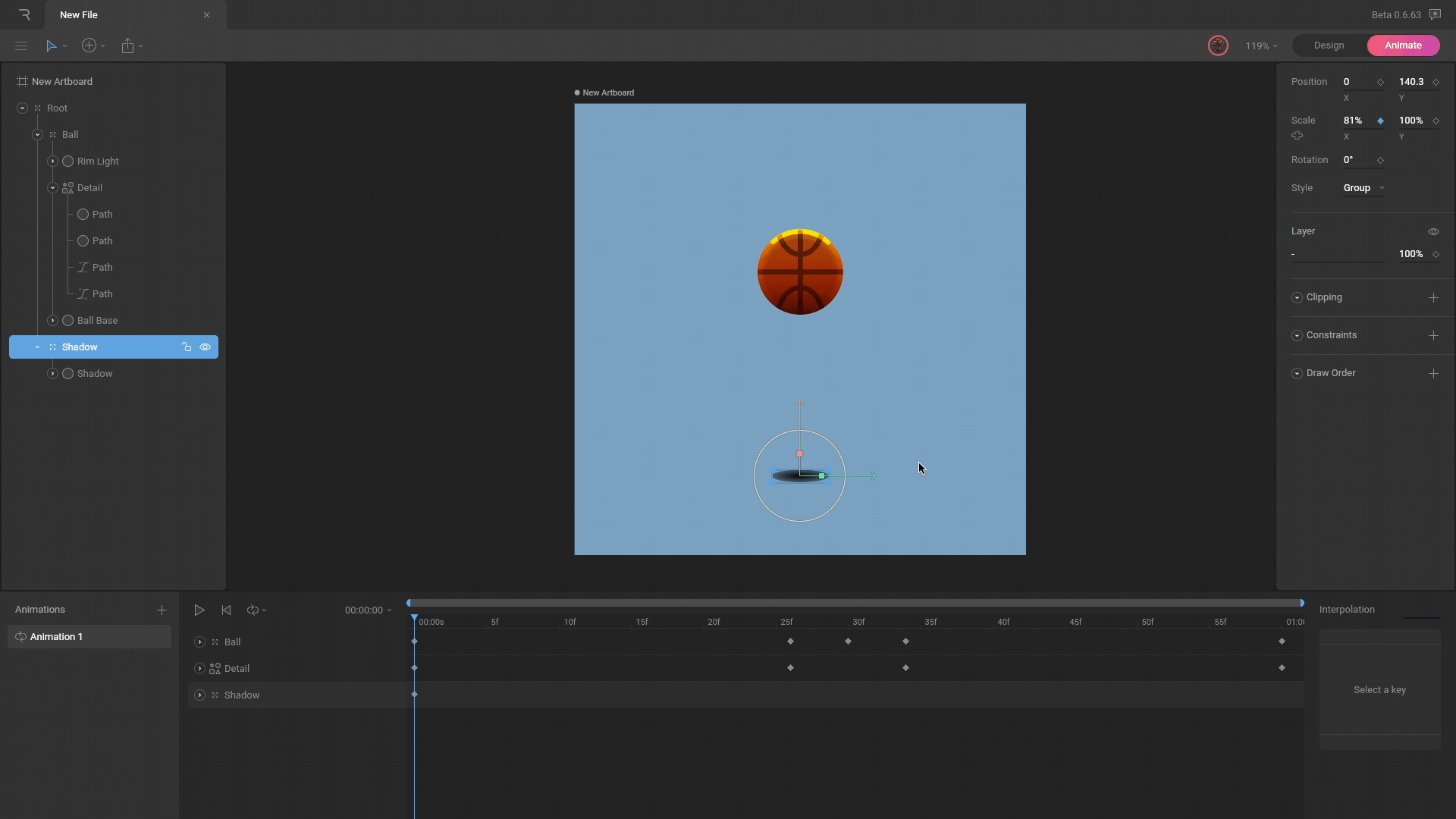Open the create shape tool

coord(89,45)
